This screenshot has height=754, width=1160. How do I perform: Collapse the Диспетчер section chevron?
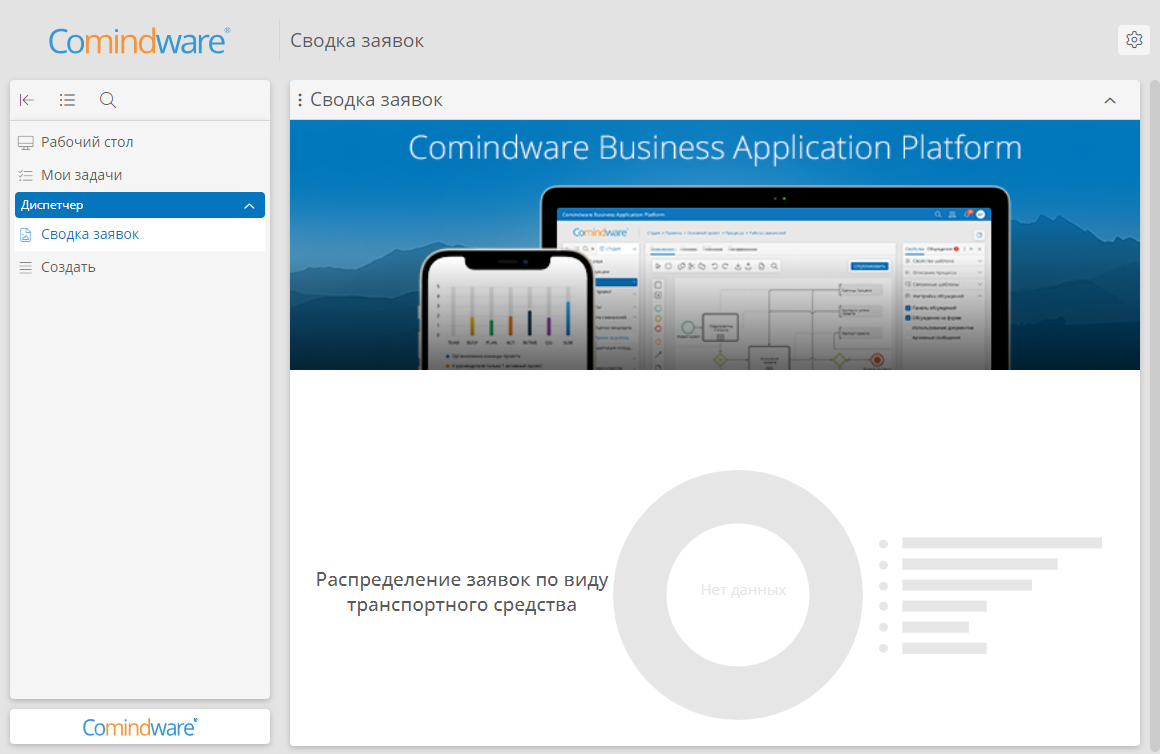(249, 206)
